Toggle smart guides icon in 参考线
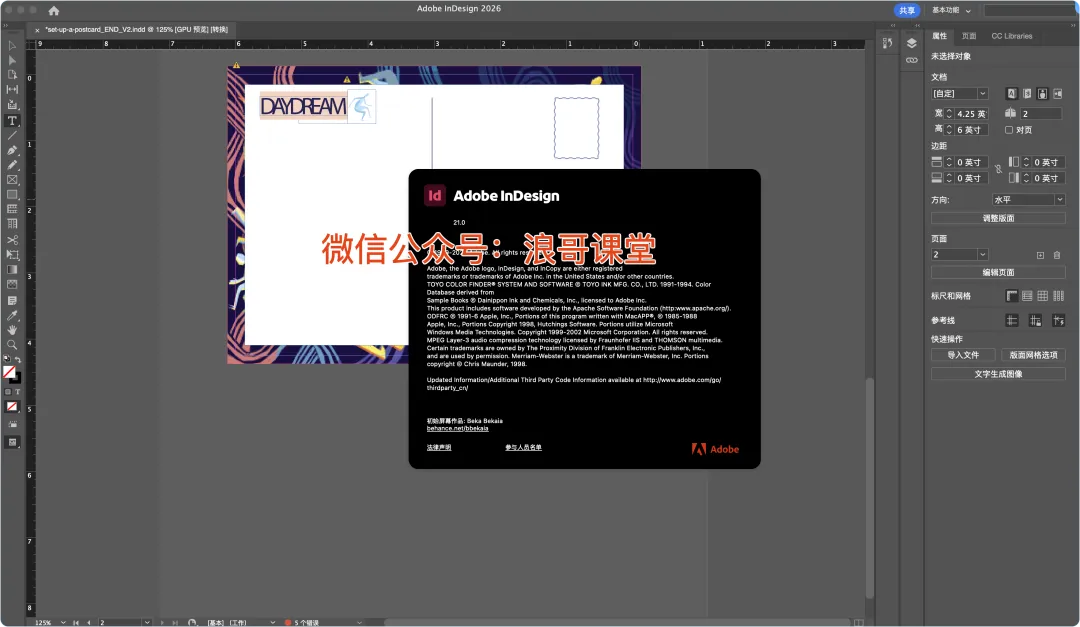Viewport: 1080px width, 627px height. coord(1059,320)
